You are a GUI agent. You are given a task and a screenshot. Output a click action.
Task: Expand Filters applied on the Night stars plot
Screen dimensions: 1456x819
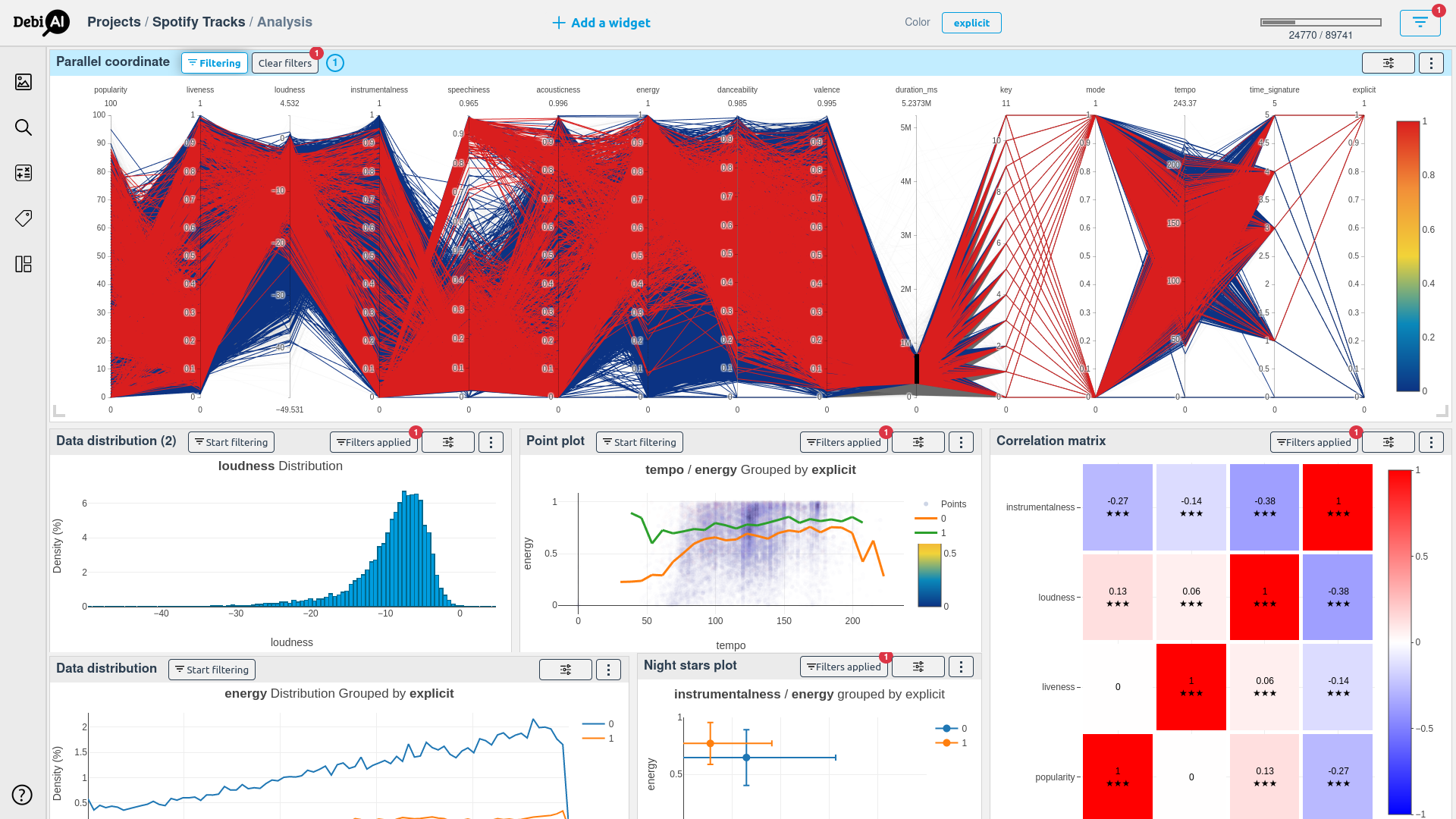tap(844, 667)
